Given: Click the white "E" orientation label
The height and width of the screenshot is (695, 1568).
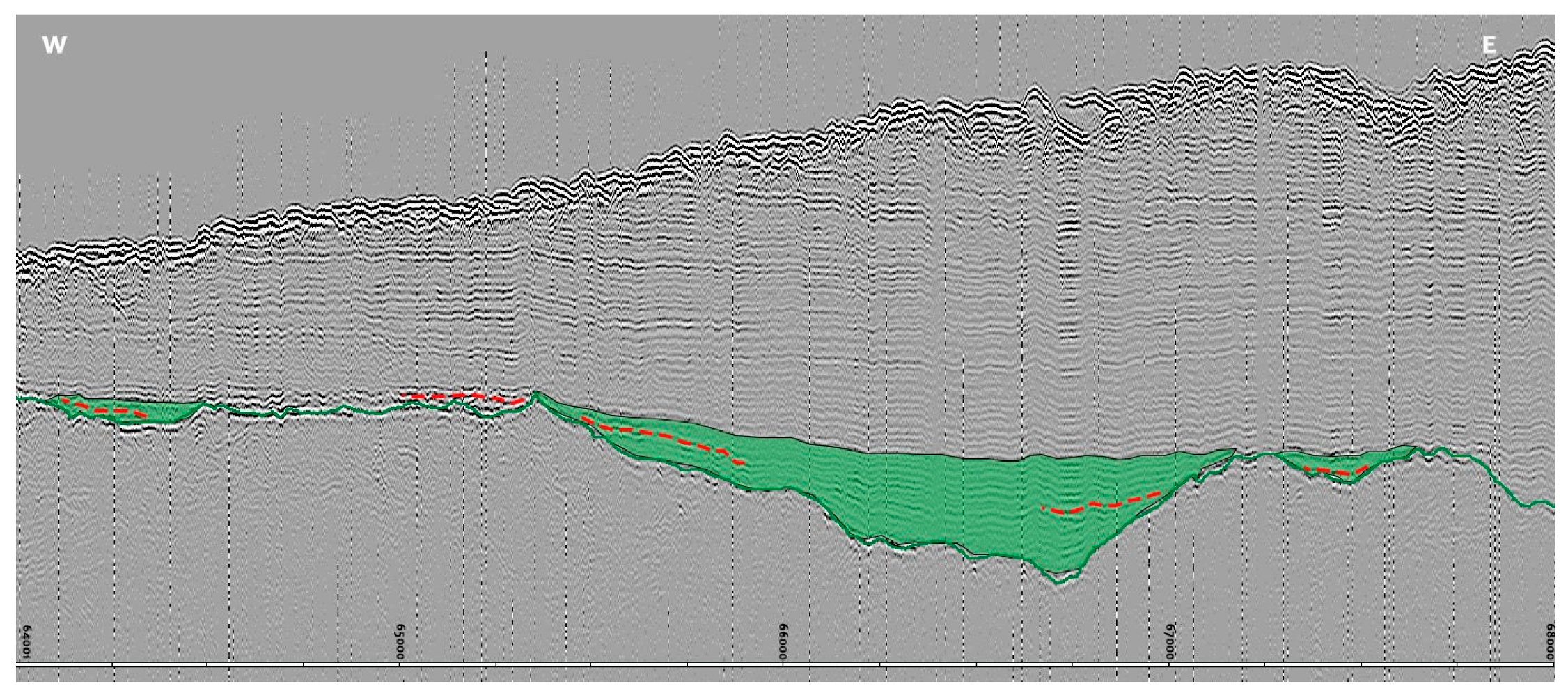Looking at the screenshot, I should tap(1489, 44).
